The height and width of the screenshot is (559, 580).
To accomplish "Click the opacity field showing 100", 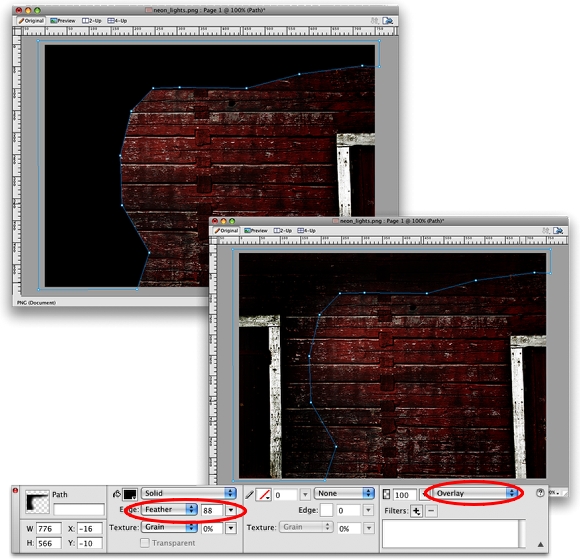I will (405, 495).
